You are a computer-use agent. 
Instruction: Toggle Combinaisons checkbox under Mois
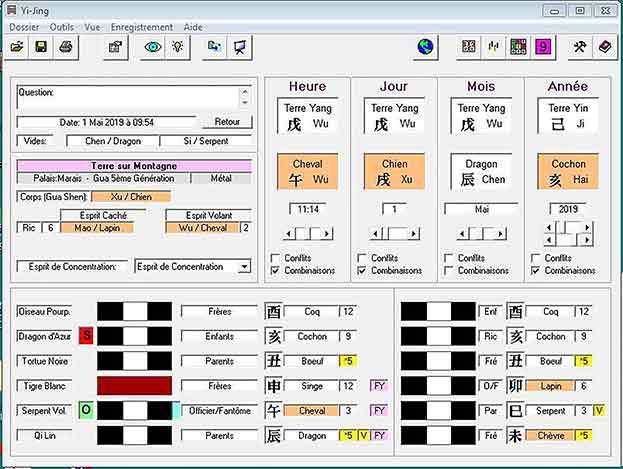pos(448,270)
